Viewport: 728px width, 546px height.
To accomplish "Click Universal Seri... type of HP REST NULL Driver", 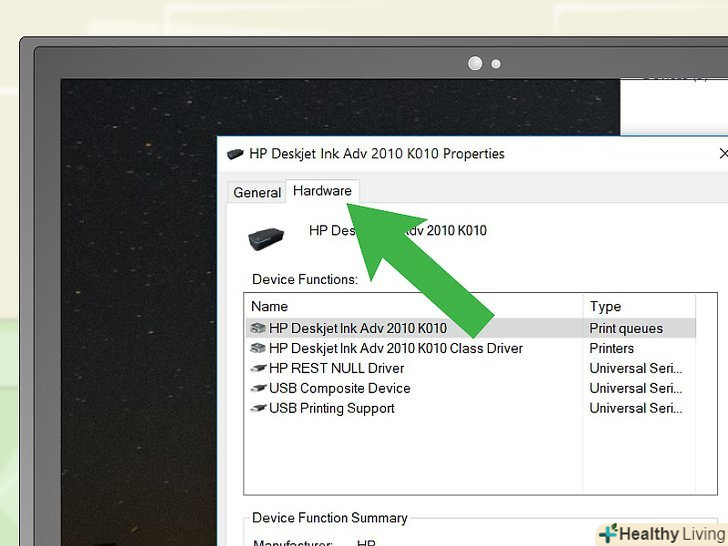I will [x=636, y=368].
